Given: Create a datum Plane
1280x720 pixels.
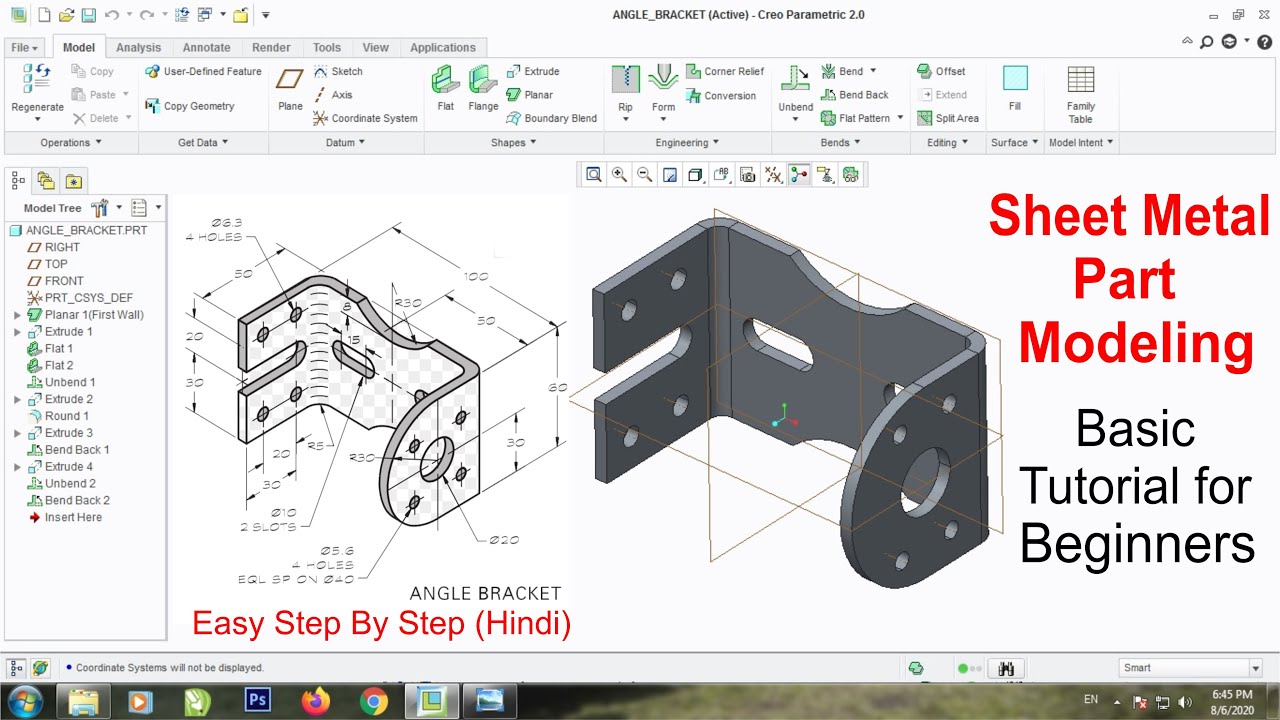Looking at the screenshot, I should 290,90.
